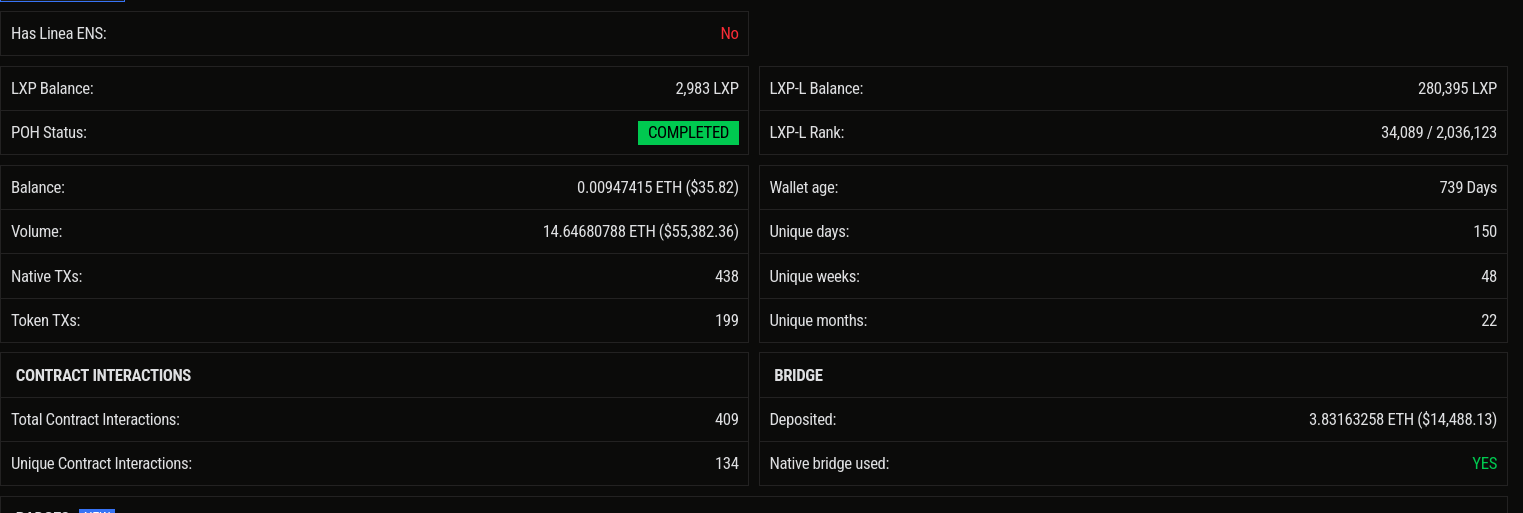Click the Total Contract Interactions count 409
1523x513 pixels.
[726, 420]
